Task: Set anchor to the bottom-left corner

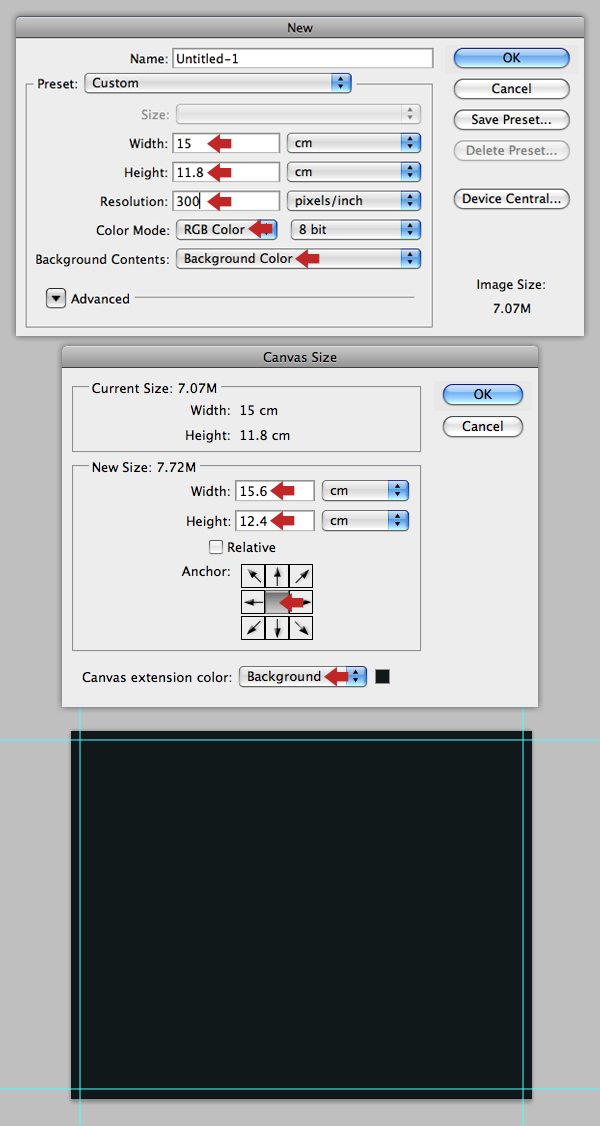Action: [x=253, y=628]
